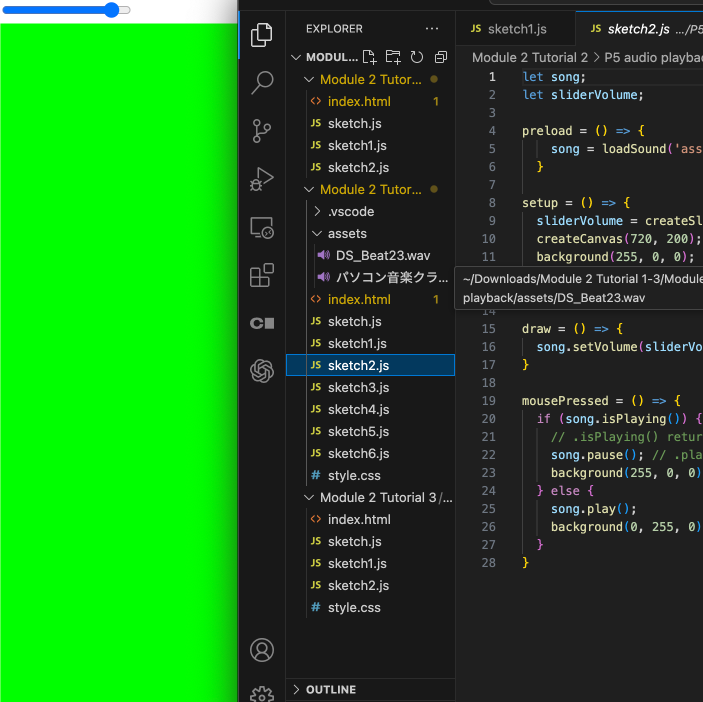This screenshot has width=703, height=702.
Task: Collapse the first Module 2 Tutor... folder
Action: click(309, 80)
